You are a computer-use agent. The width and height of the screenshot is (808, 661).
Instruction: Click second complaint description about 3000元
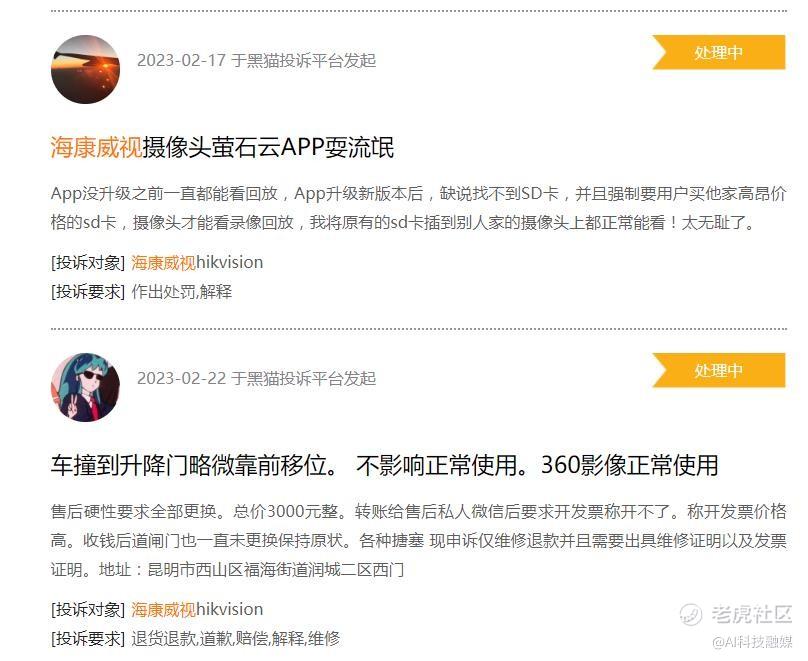coord(418,540)
